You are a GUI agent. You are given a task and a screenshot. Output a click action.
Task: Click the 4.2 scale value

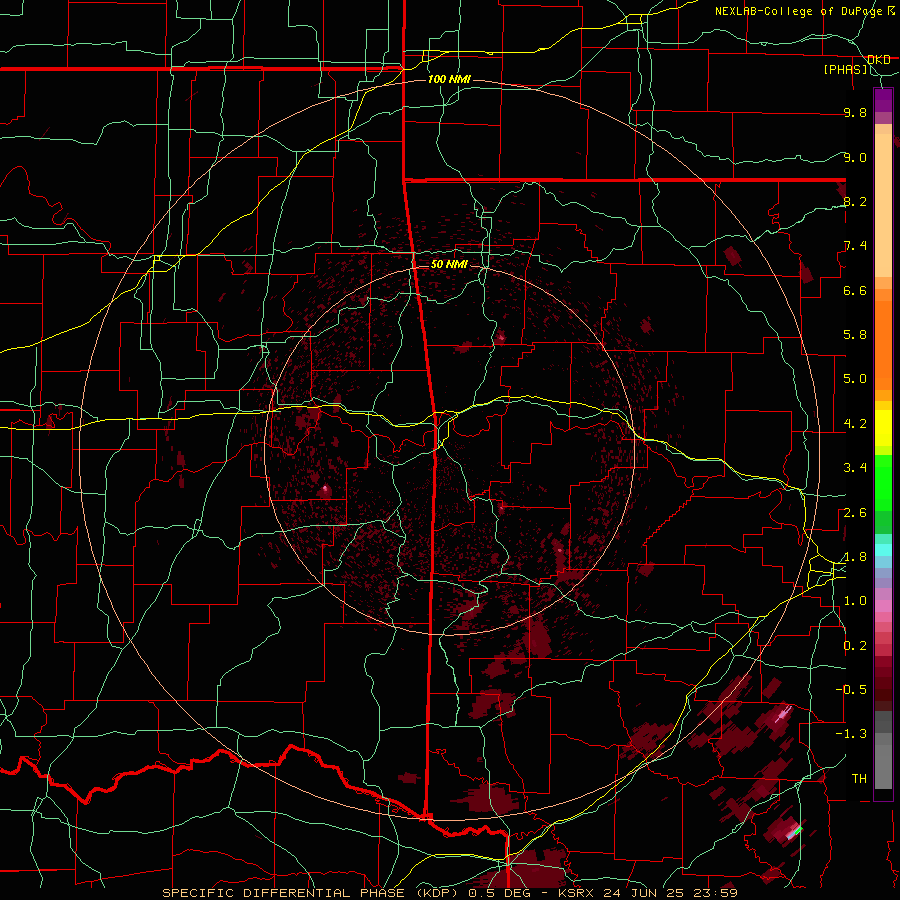pos(855,424)
